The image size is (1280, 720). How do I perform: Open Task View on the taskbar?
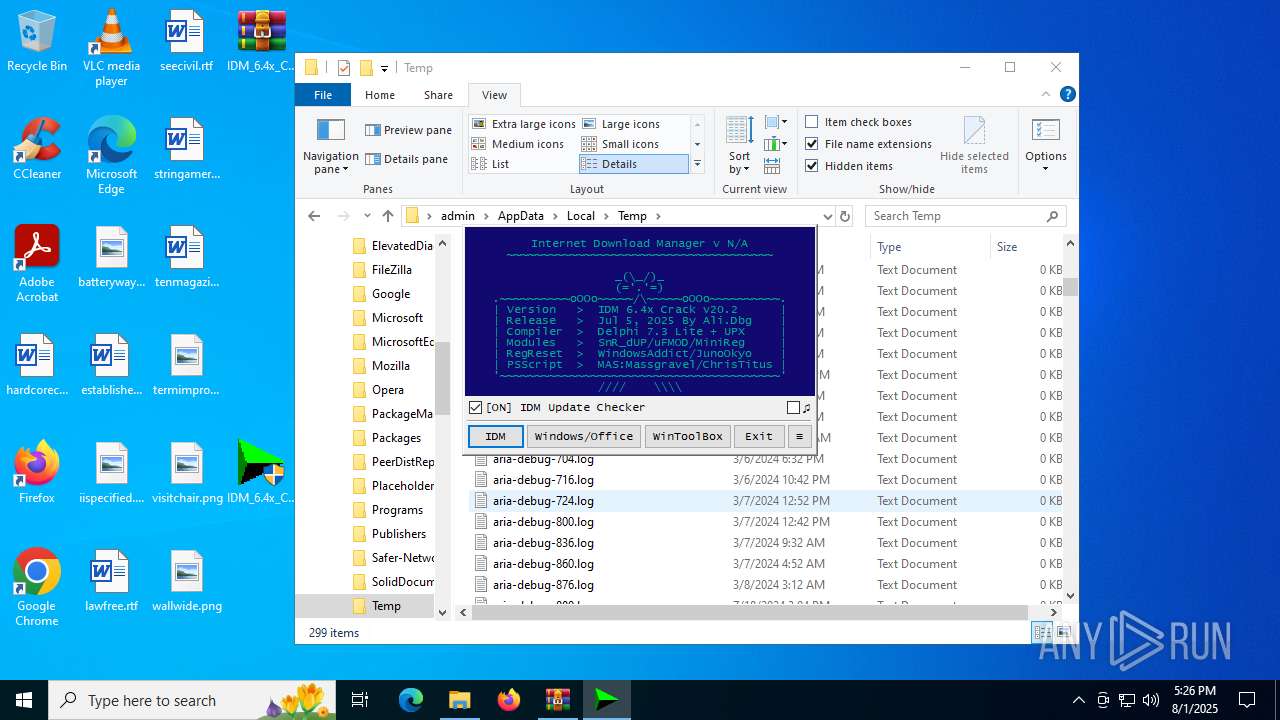[x=360, y=700]
